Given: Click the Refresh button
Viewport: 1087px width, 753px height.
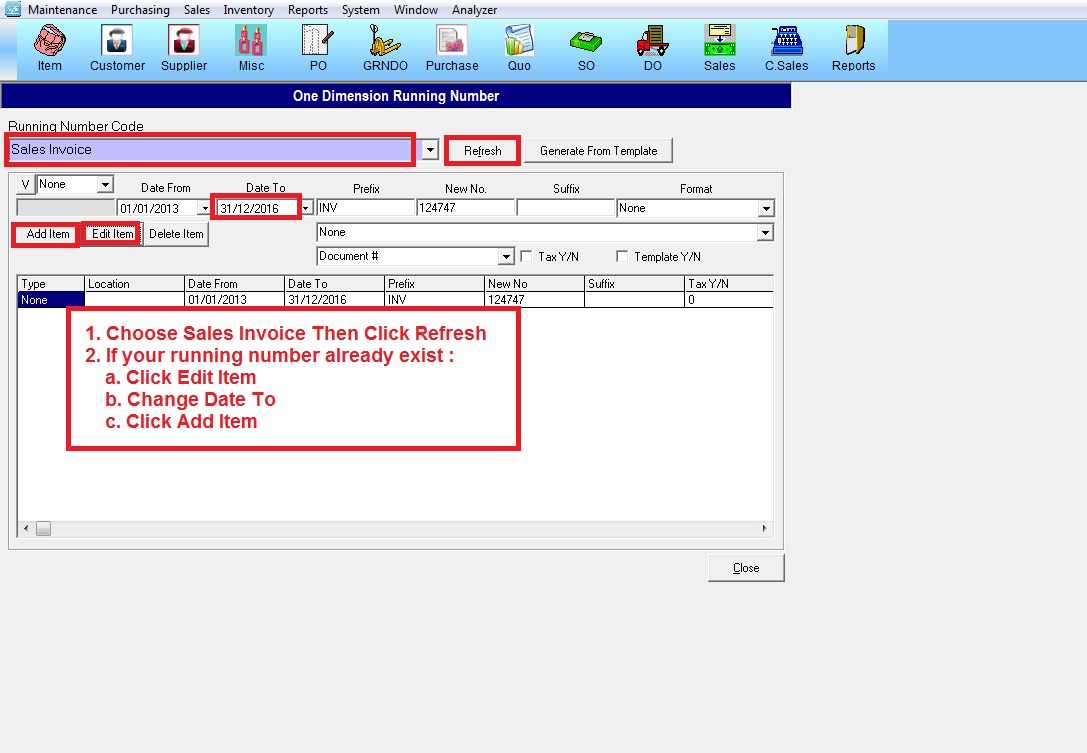Looking at the screenshot, I should coord(483,151).
